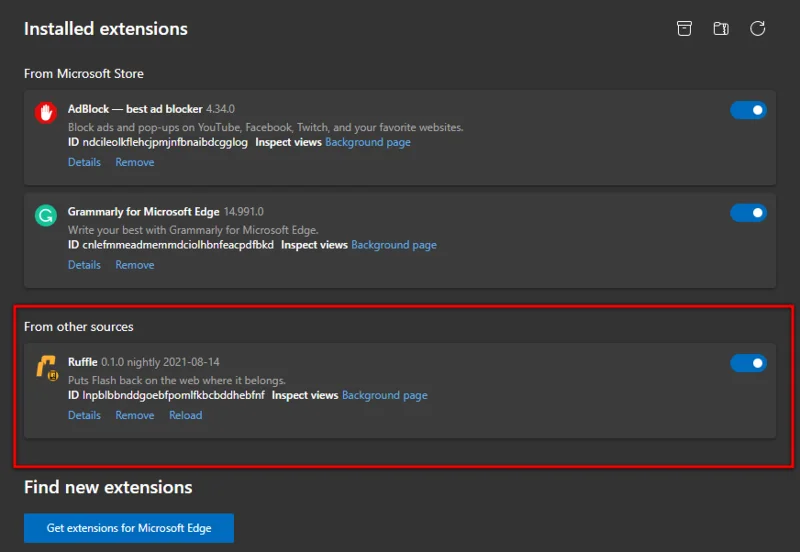
Task: Inspect Ruffle's Background page
Action: [x=385, y=395]
